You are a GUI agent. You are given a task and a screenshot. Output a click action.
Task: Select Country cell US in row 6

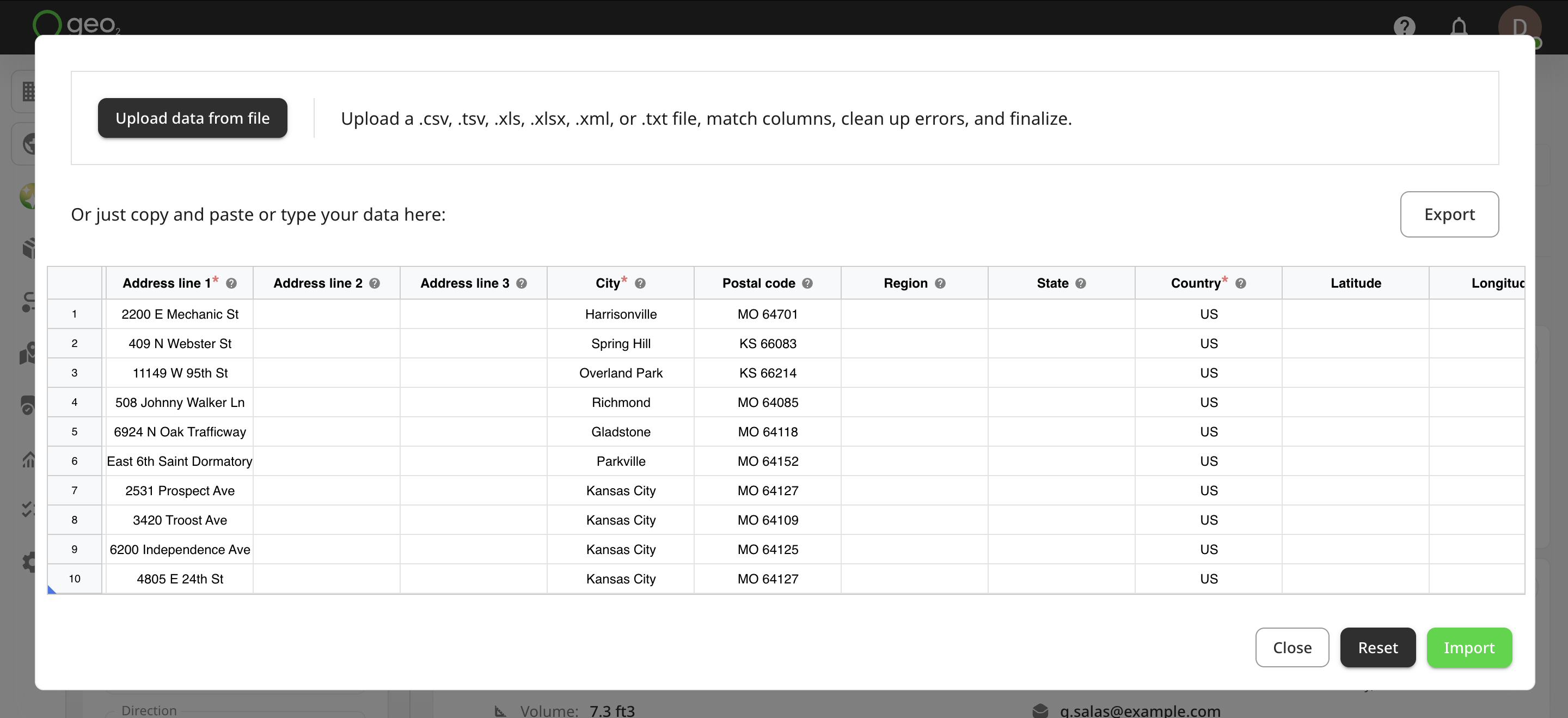pyautogui.click(x=1208, y=461)
